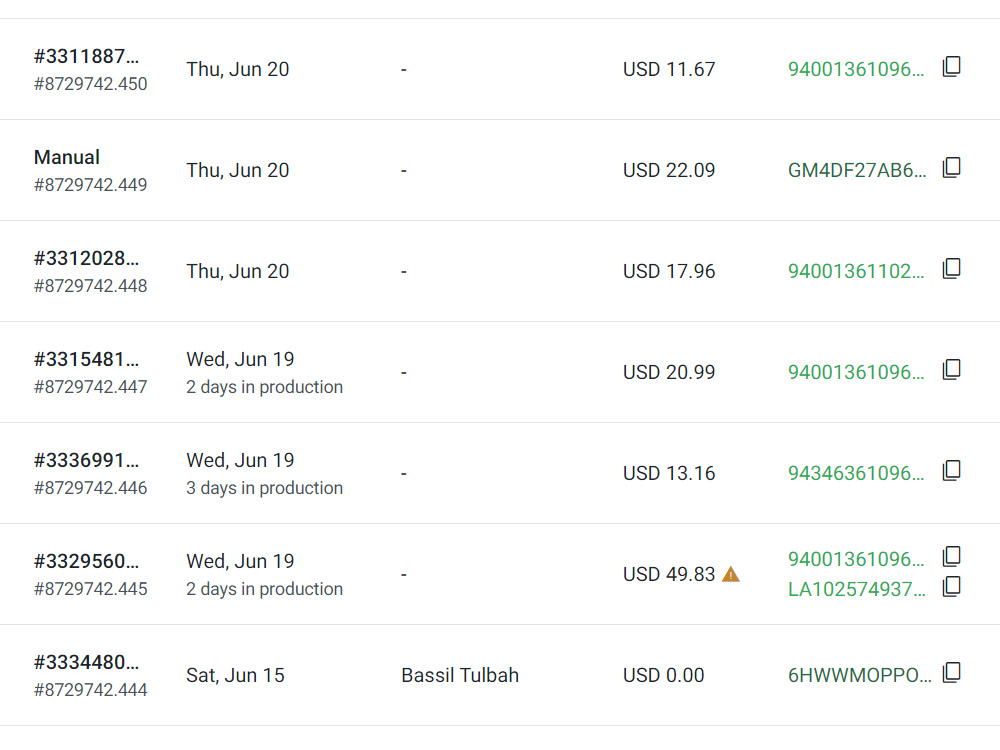Screen dimensions: 1000x750
Task: Copy first tracking number of order #8729742.445
Action: (952, 557)
